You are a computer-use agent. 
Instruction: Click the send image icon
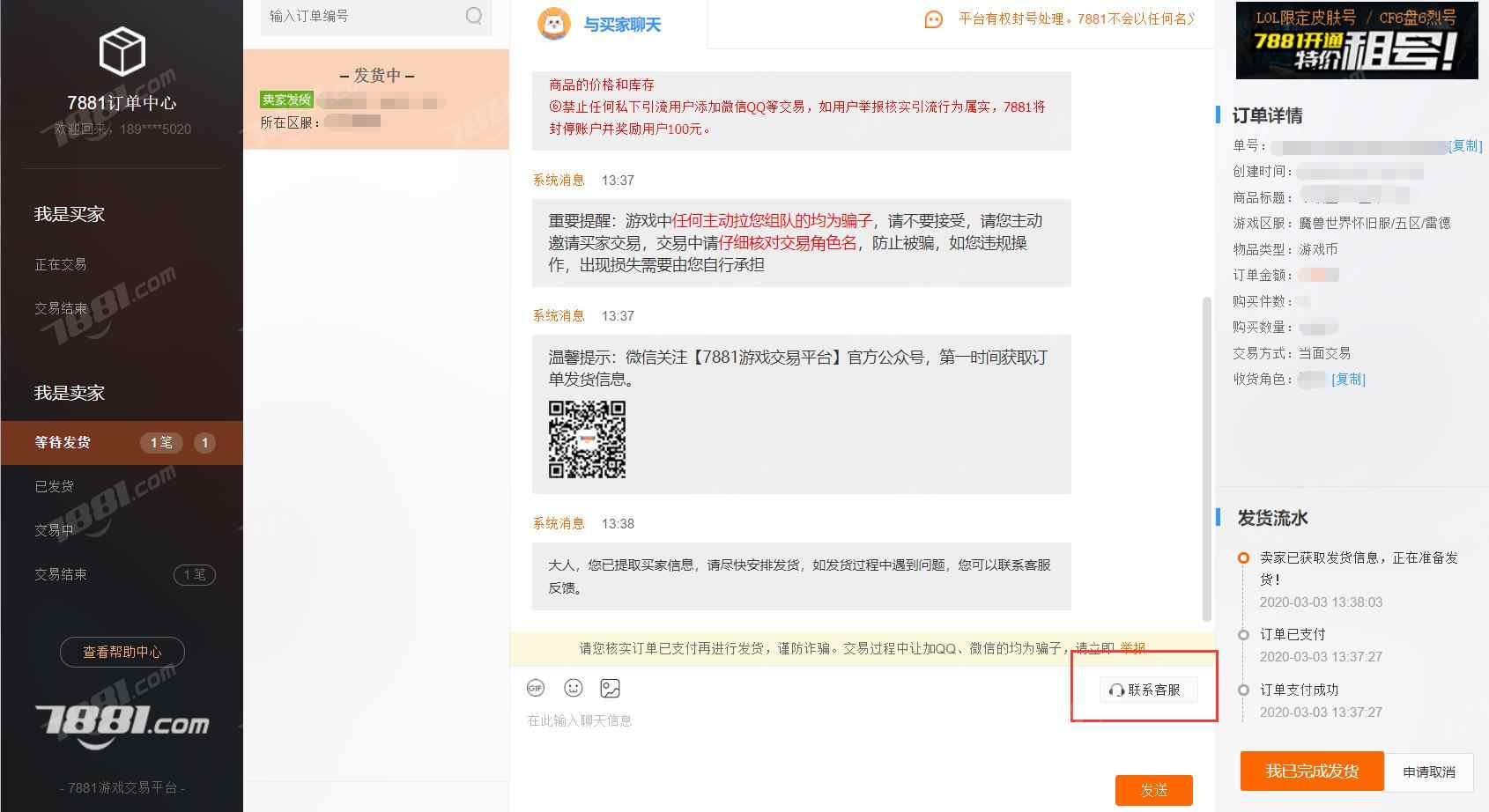point(610,688)
